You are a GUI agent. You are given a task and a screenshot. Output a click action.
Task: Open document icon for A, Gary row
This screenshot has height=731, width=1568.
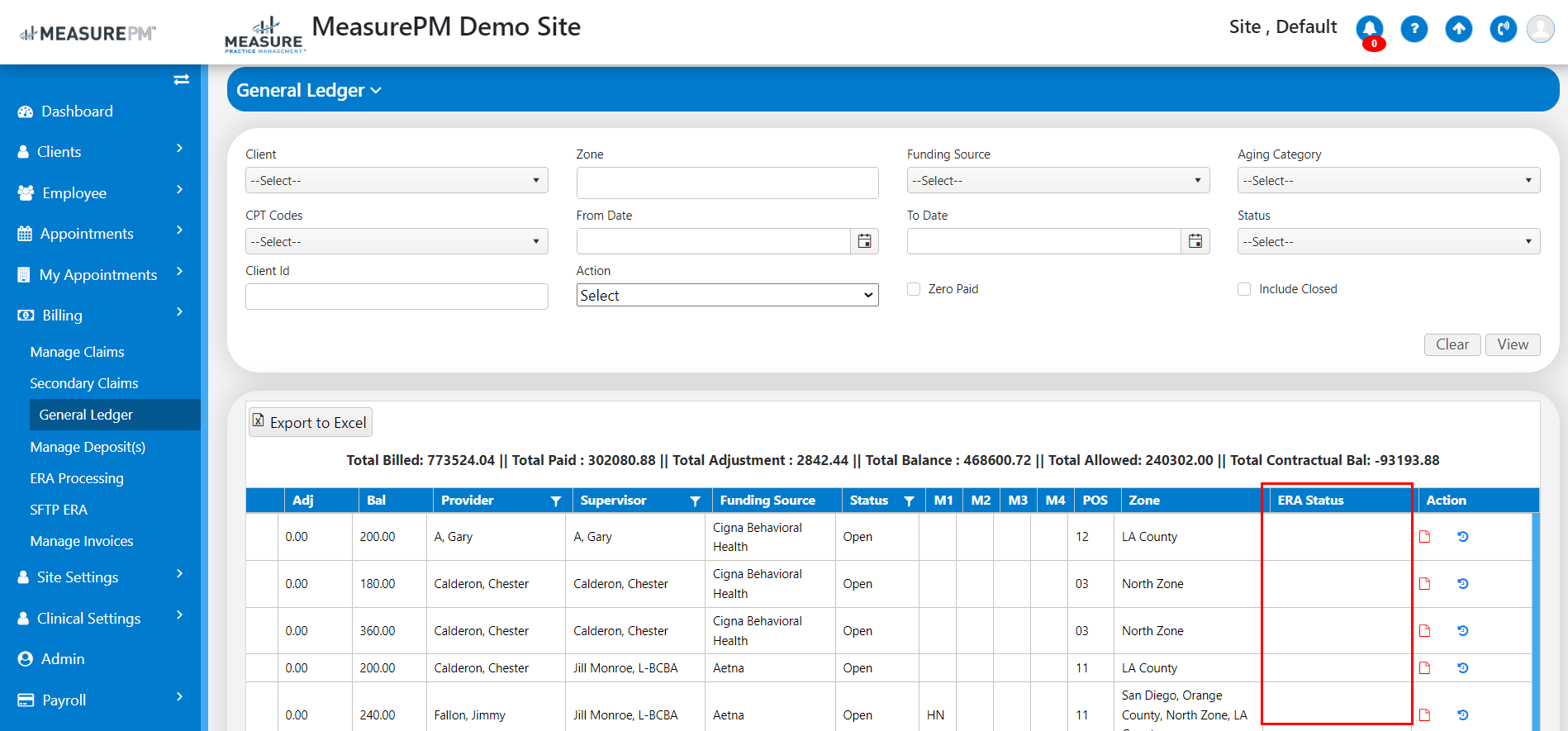1425,537
